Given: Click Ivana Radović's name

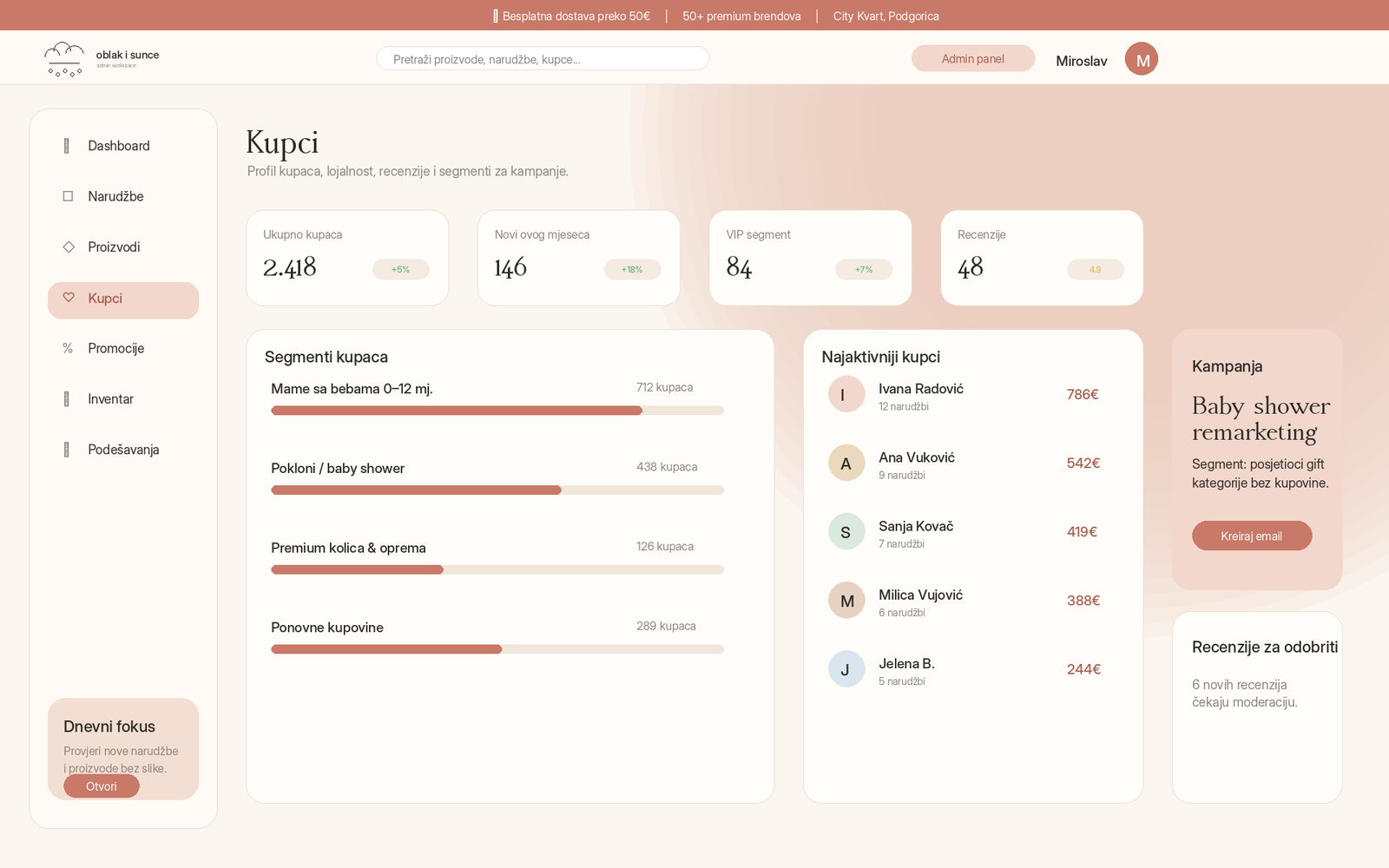Looking at the screenshot, I should pyautogui.click(x=921, y=389).
